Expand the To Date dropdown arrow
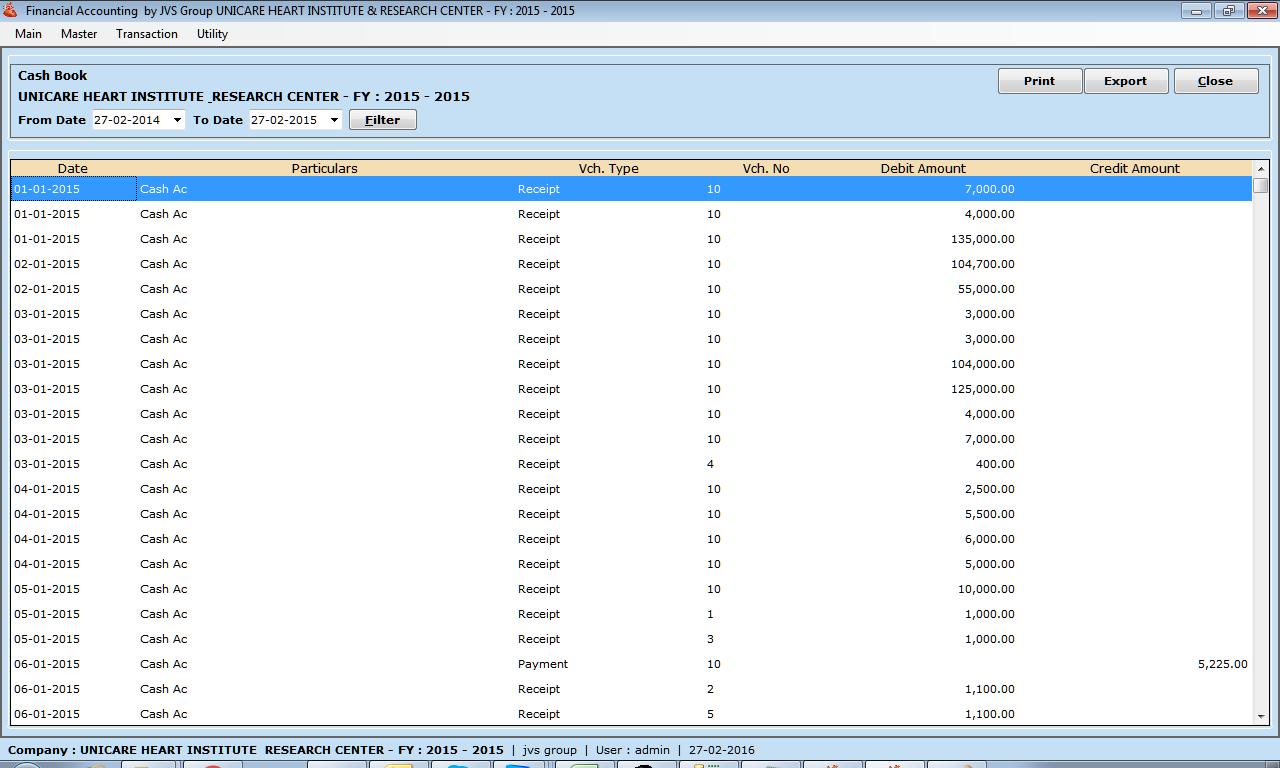 click(x=334, y=120)
